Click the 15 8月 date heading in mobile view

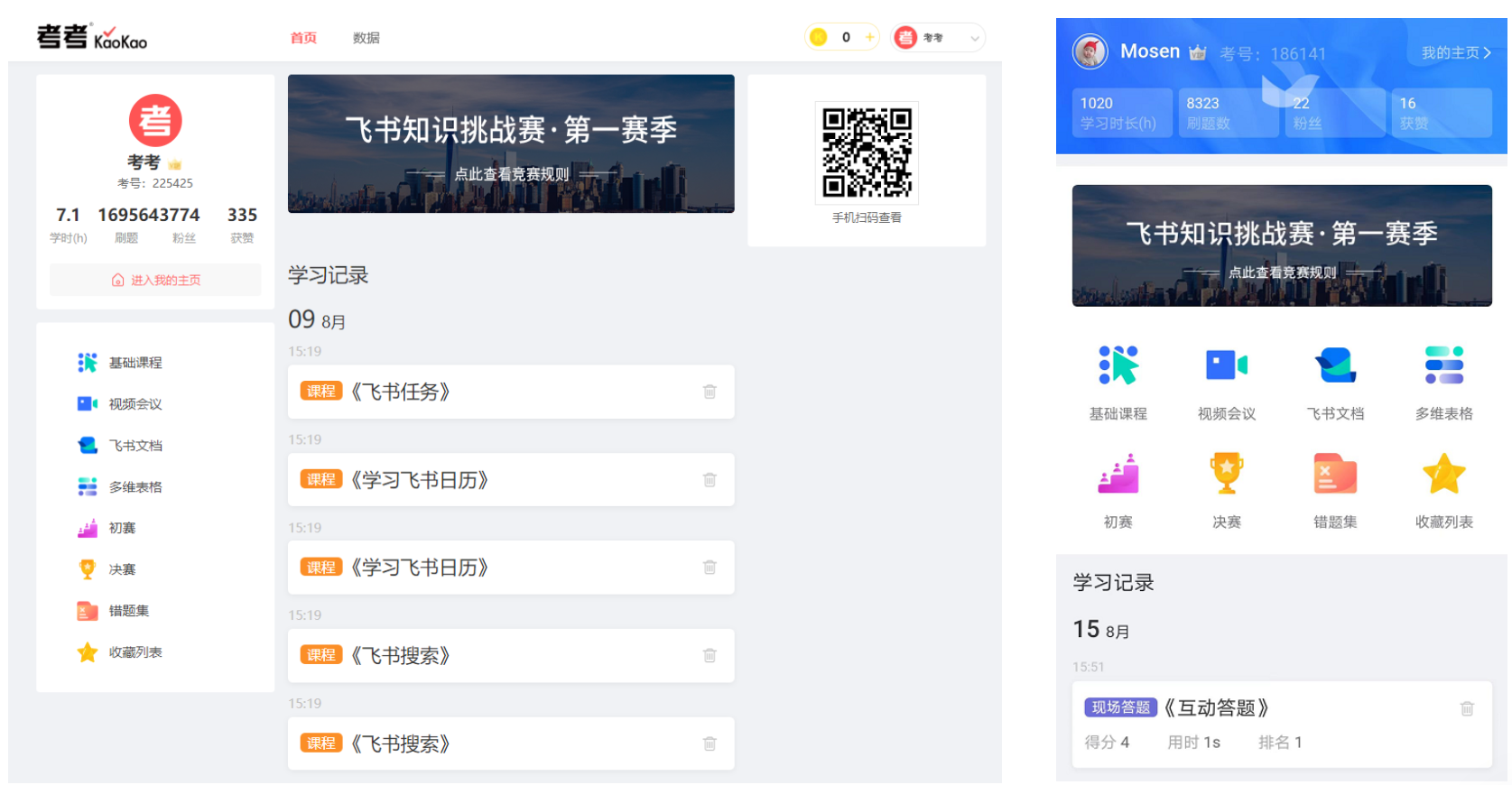tap(1101, 629)
